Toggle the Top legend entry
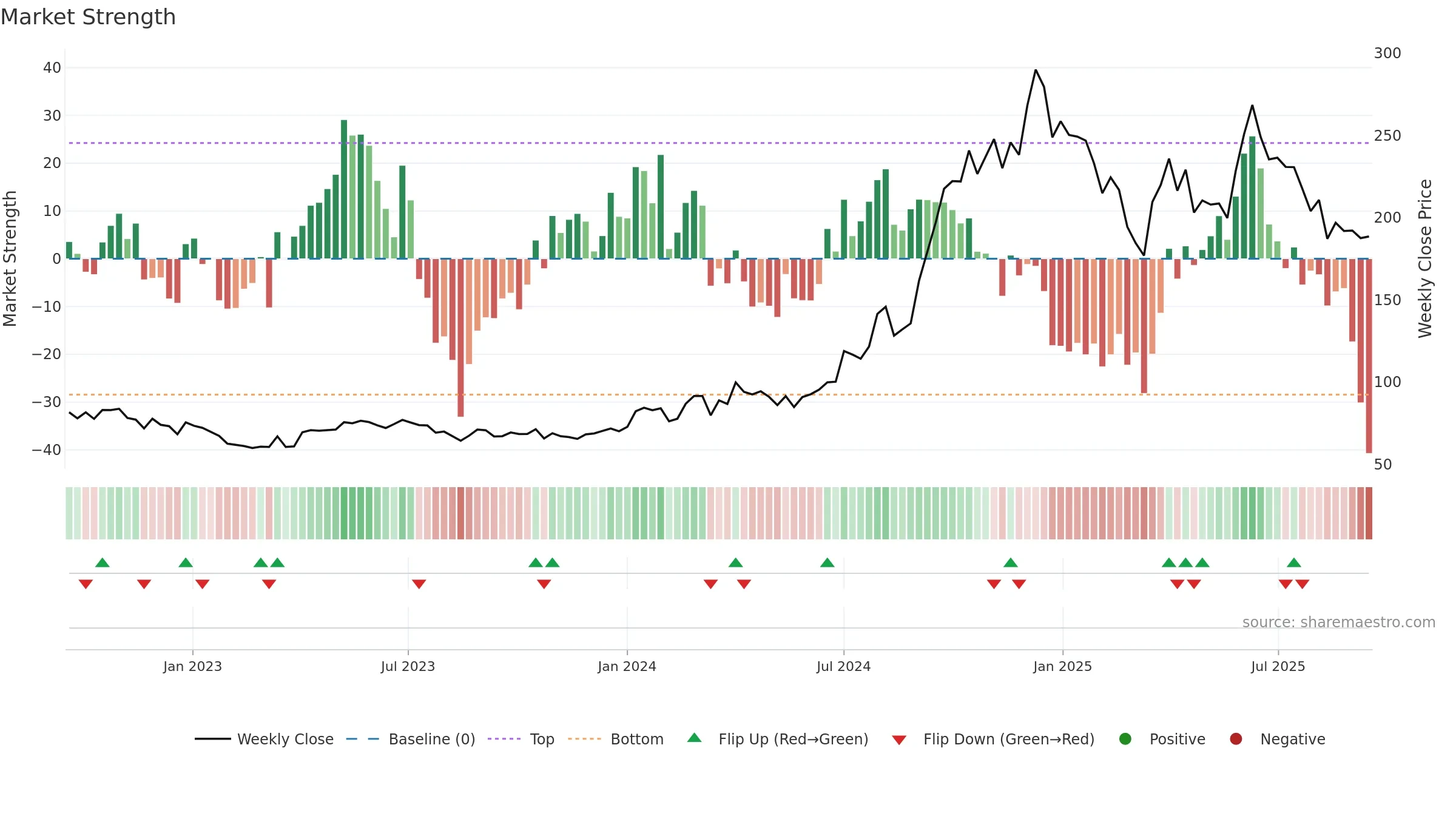 521,739
